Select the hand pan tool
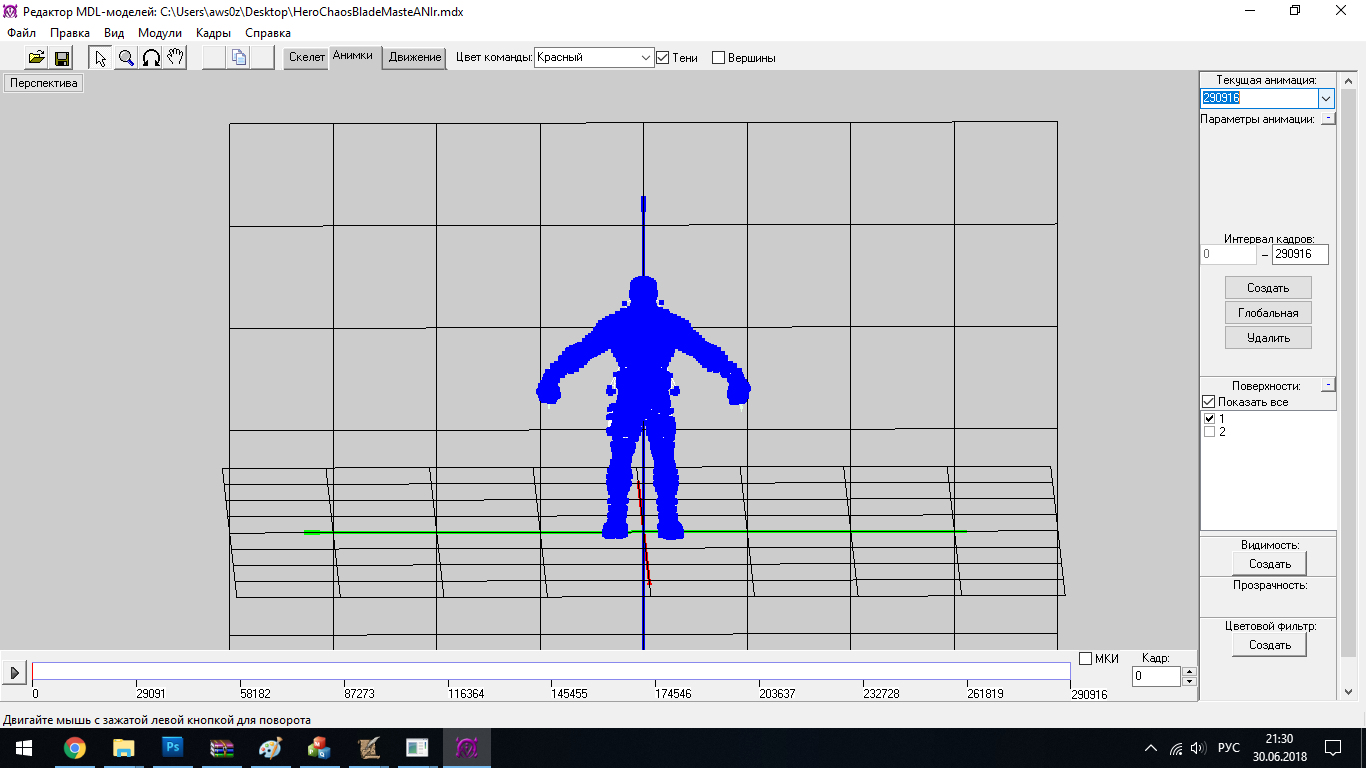The width and height of the screenshot is (1366, 768). coord(175,58)
